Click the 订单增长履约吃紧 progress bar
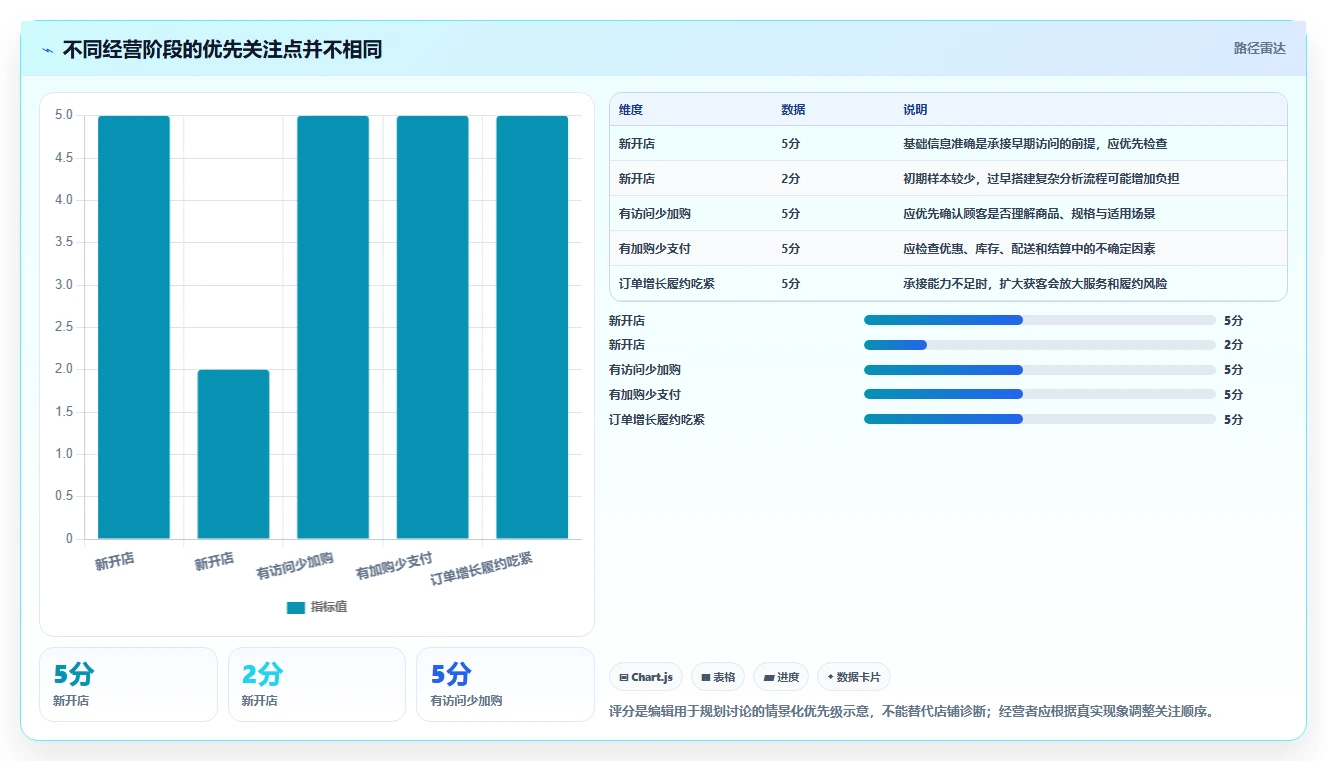Image resolution: width=1327 pixels, height=761 pixels. tap(1040, 420)
